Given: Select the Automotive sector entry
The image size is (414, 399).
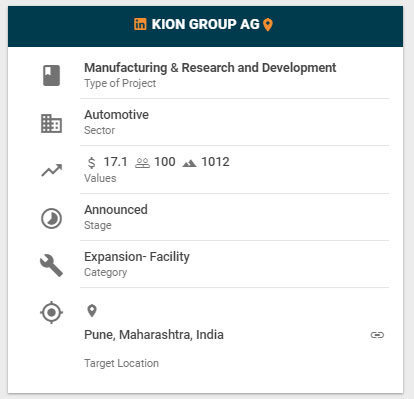Looking at the screenshot, I should (234, 122).
